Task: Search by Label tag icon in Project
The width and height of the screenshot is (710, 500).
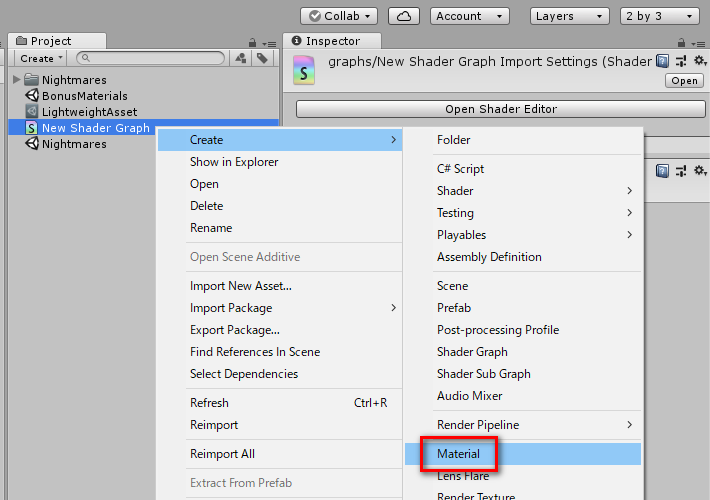Action: (x=262, y=58)
